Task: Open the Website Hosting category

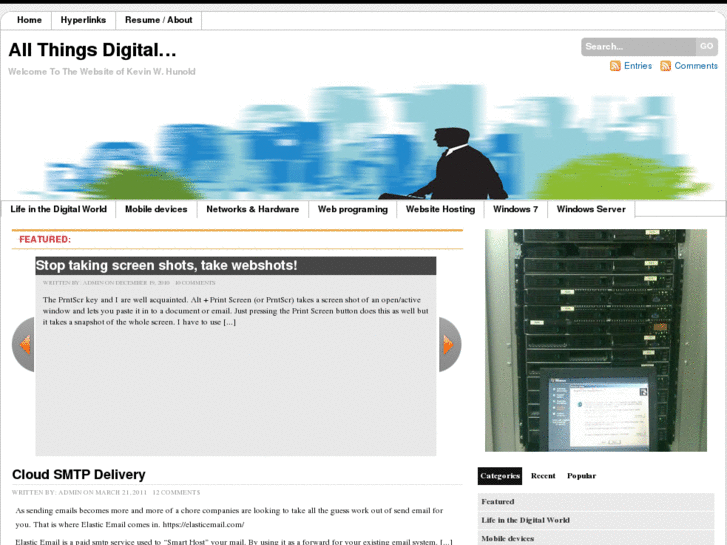Action: 440,209
